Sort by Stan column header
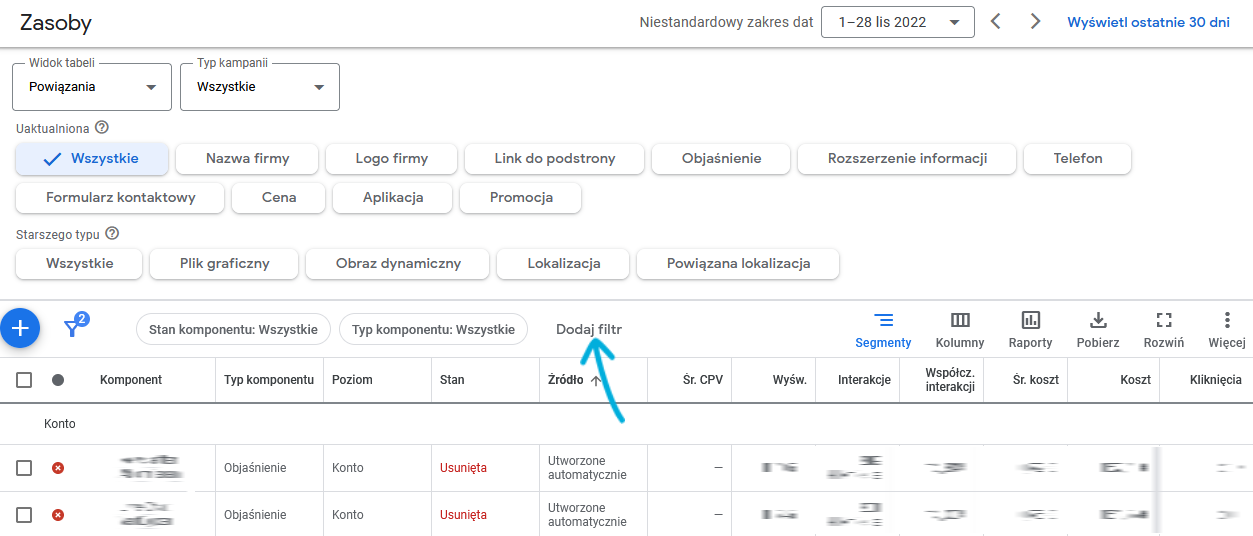Viewport: 1253px width, 536px height. (452, 380)
